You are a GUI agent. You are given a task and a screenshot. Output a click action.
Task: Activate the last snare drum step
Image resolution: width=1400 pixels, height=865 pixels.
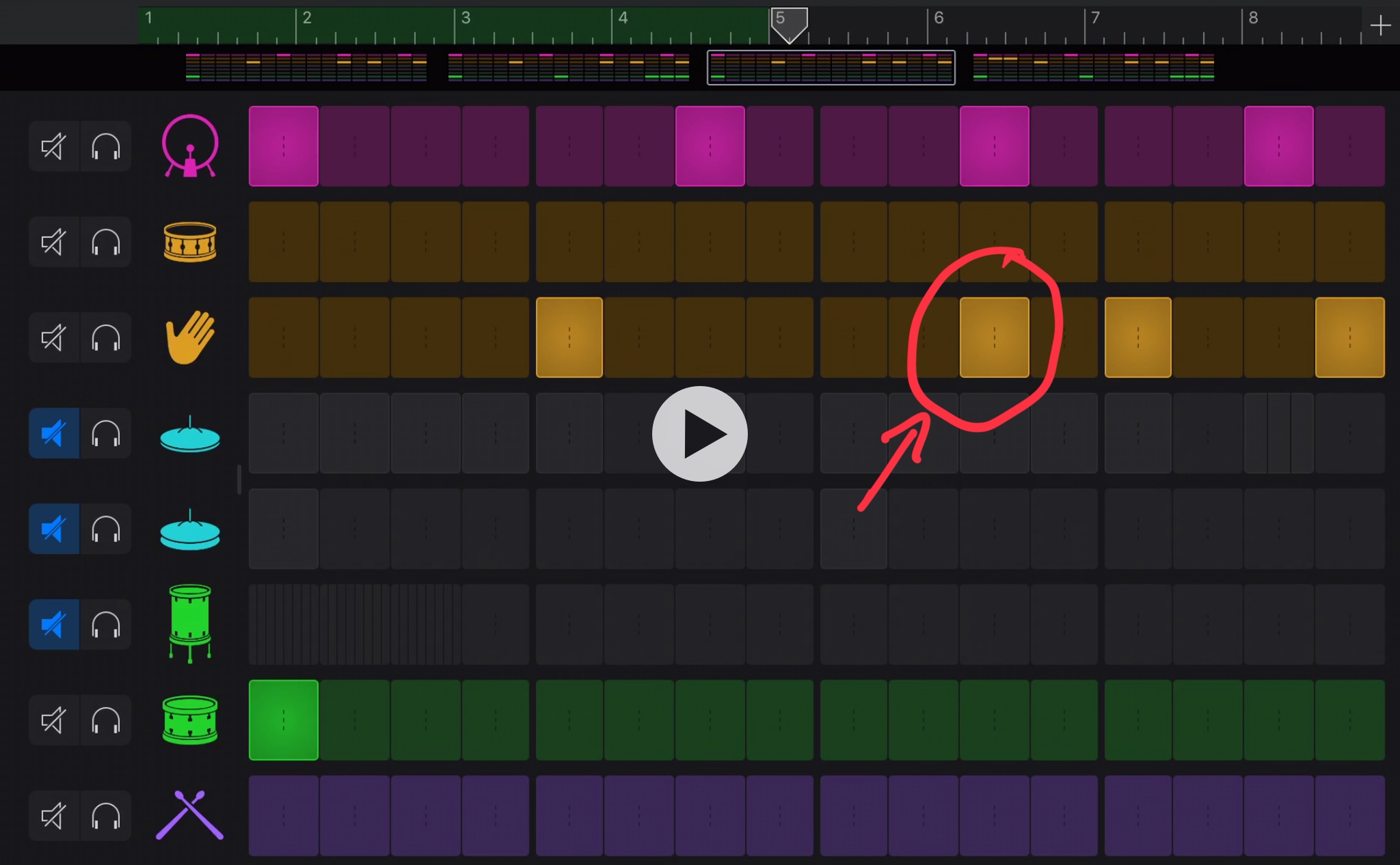1350,242
